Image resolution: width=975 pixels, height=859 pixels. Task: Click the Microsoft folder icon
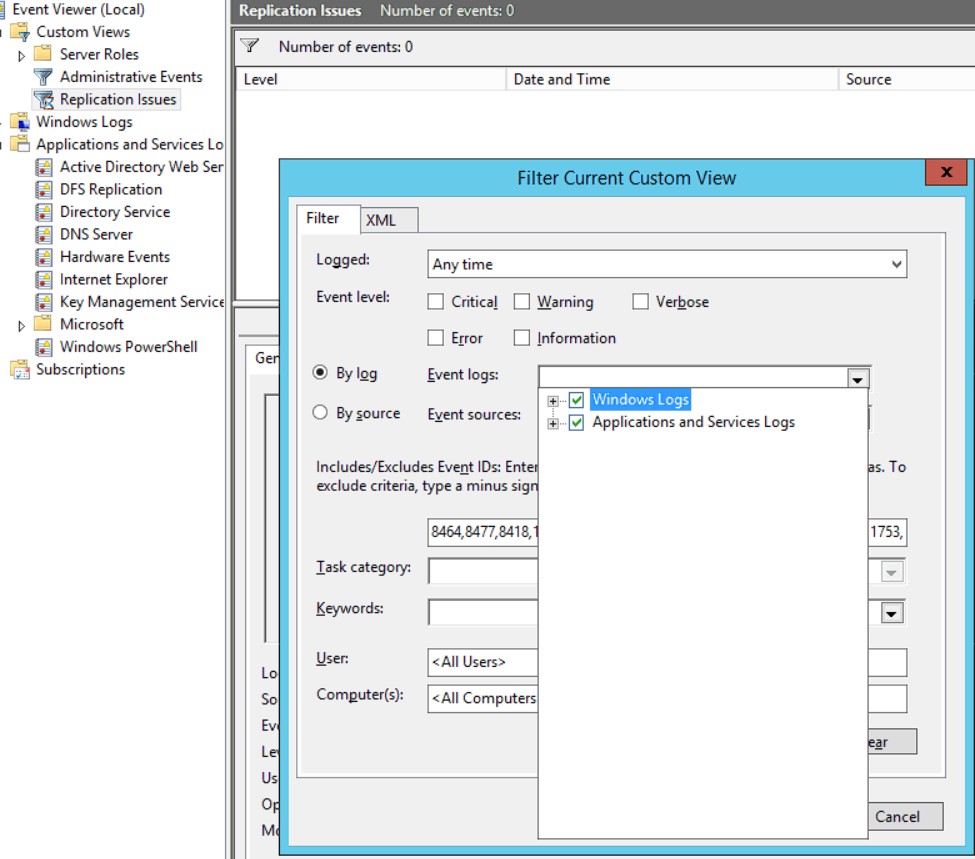[43, 323]
